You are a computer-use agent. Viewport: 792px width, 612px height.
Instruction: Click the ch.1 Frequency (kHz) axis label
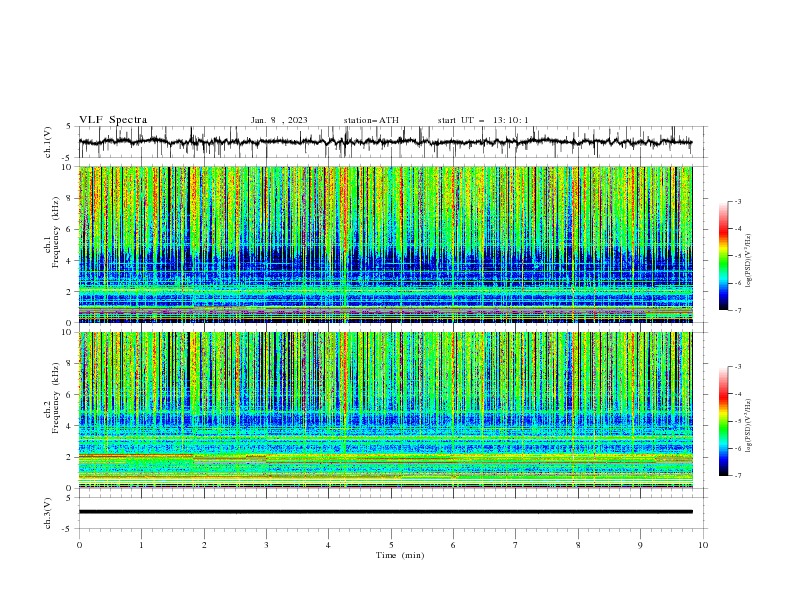(x=53, y=232)
